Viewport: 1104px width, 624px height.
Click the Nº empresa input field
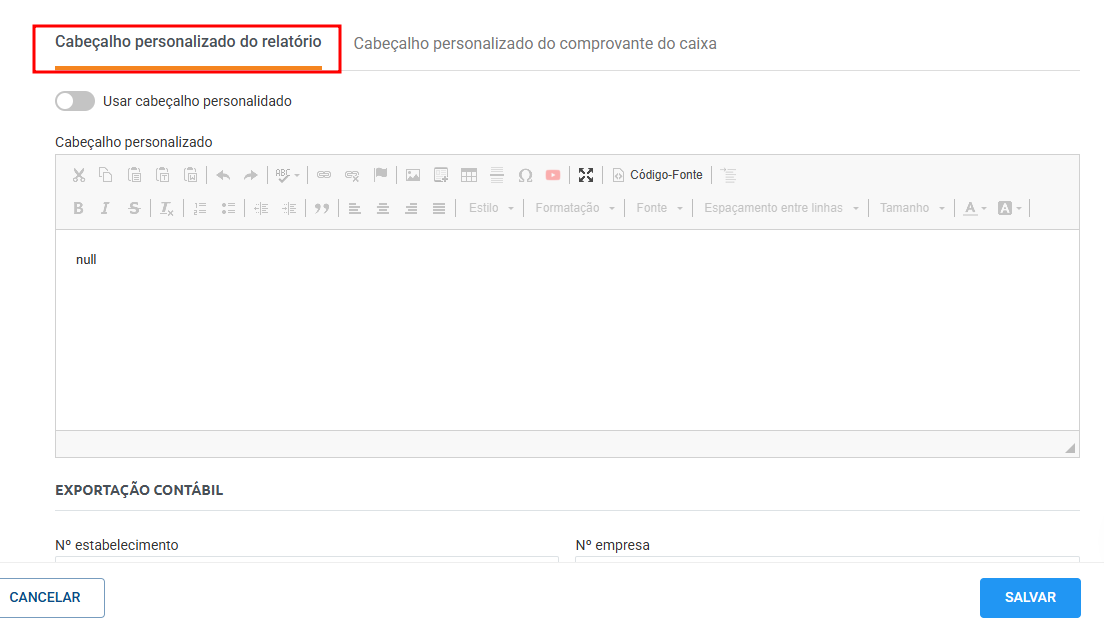point(827,559)
